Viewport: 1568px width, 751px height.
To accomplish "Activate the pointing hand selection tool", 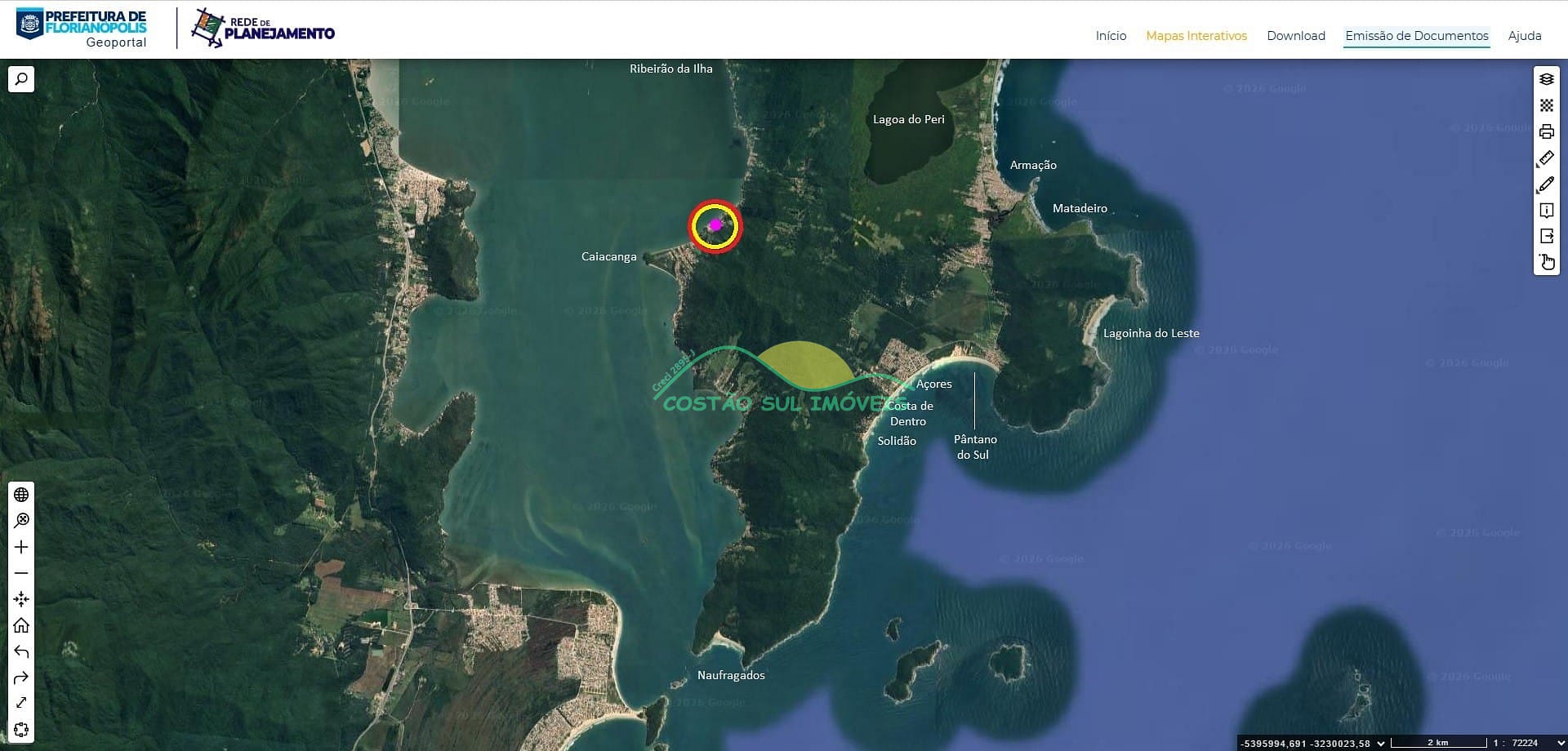I will point(1546,262).
